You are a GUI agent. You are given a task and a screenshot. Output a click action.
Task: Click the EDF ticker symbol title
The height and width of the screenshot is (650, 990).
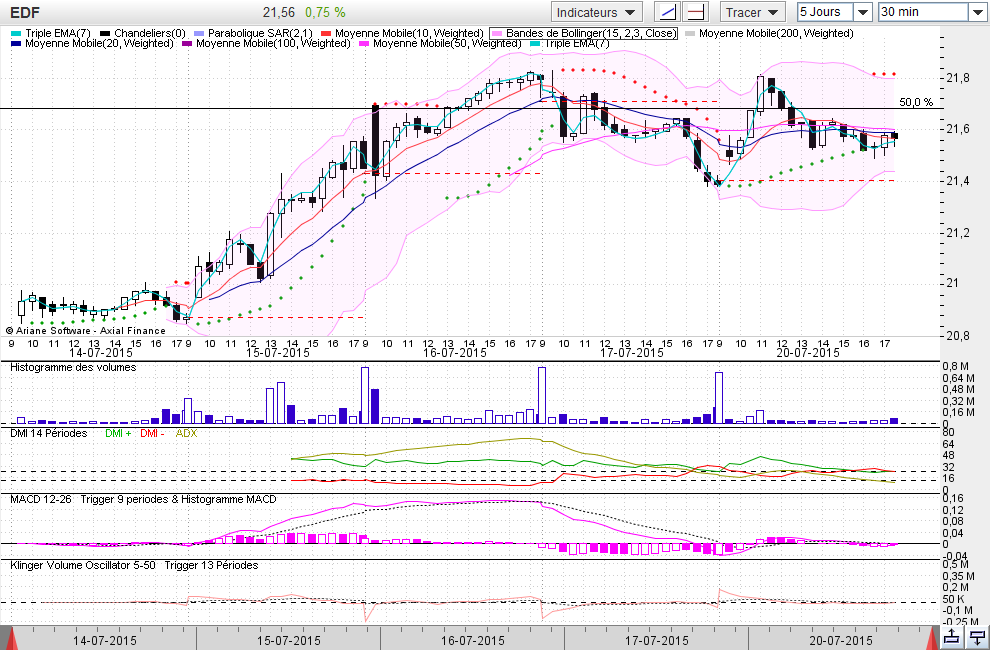click(x=25, y=13)
